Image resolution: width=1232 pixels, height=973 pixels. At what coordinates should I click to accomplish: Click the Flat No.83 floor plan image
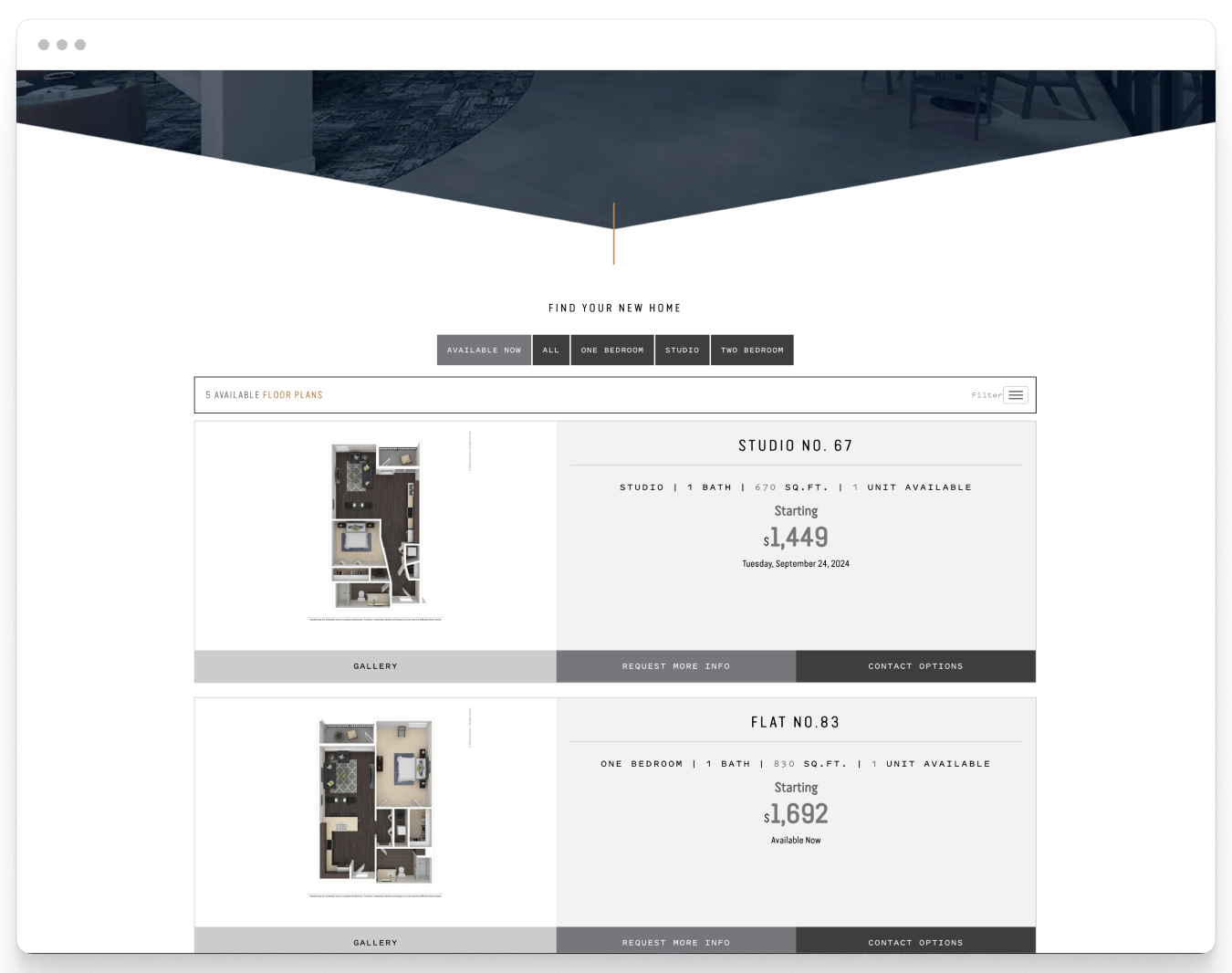(x=375, y=800)
